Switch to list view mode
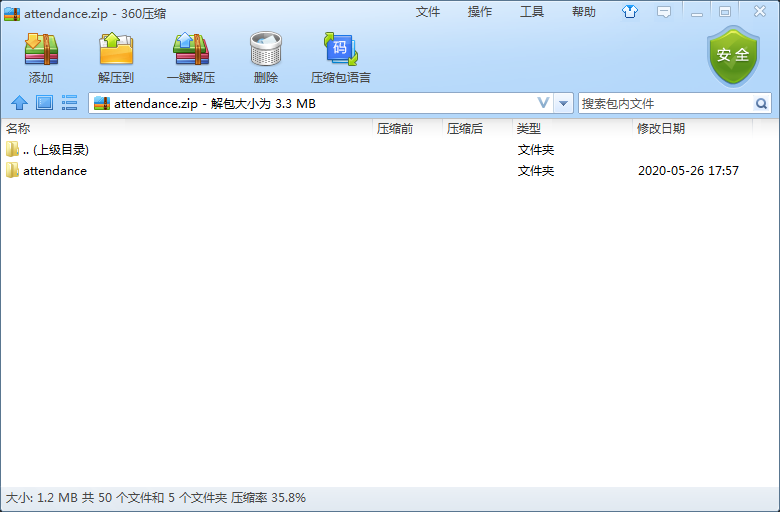780x512 pixels. tap(69, 103)
